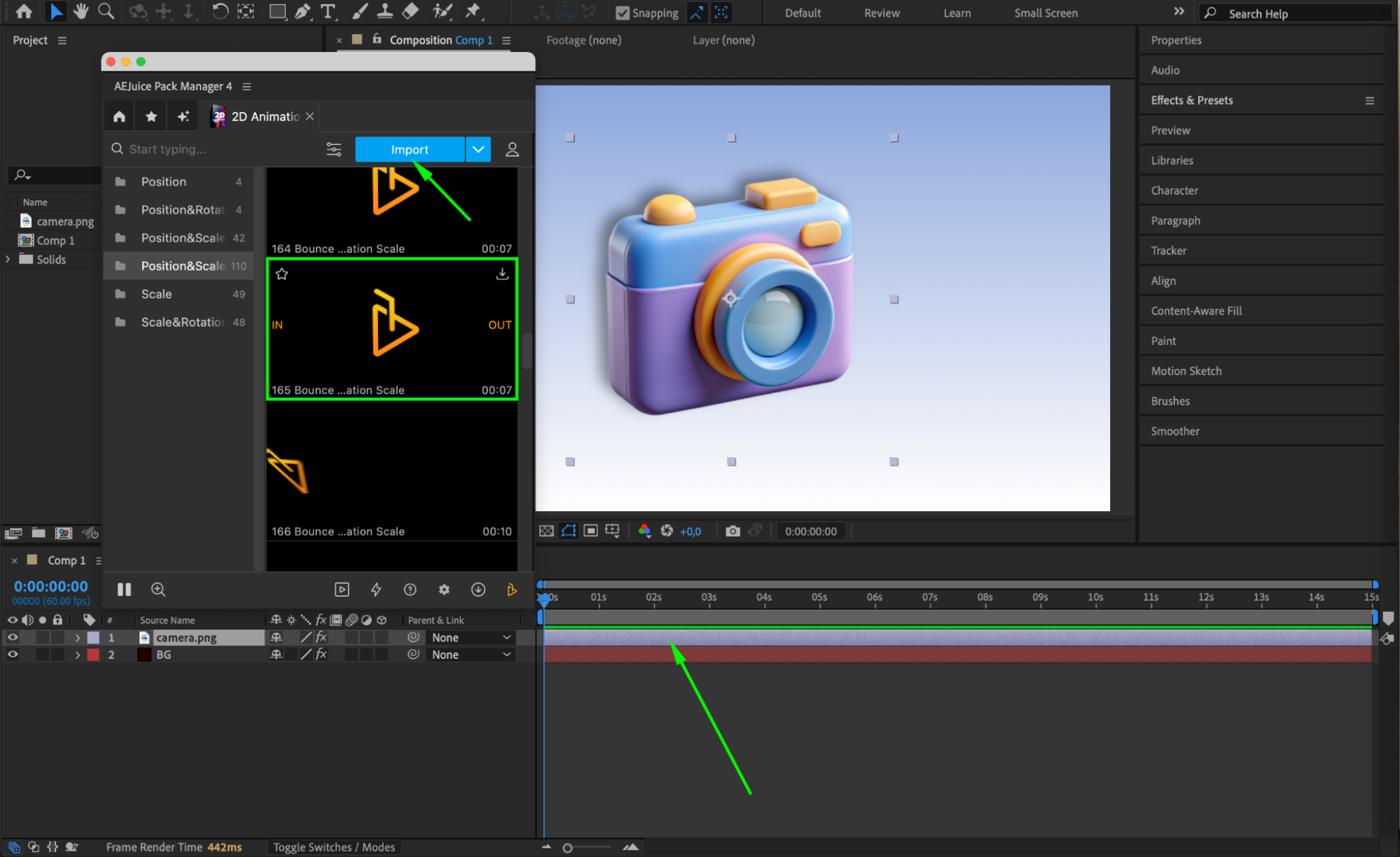Select the Pen tool in toolbar
1400x857 pixels.
pyautogui.click(x=303, y=11)
